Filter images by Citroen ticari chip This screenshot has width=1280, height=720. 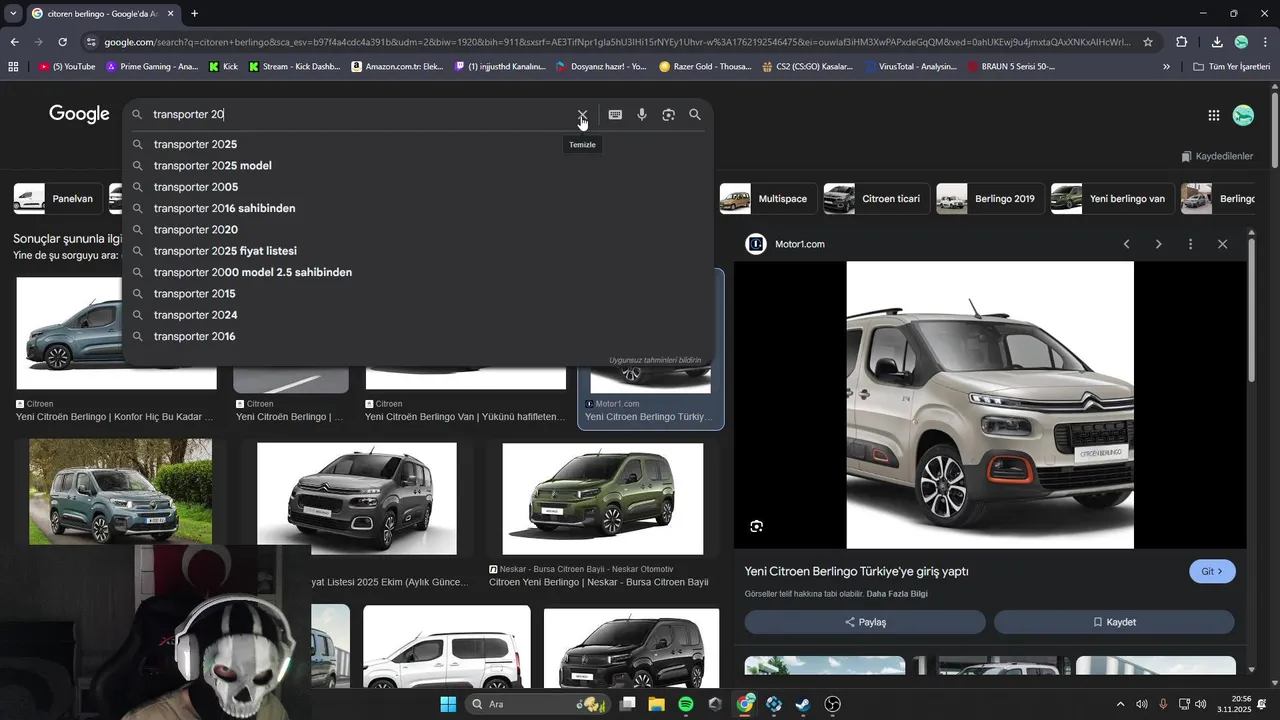point(875,199)
